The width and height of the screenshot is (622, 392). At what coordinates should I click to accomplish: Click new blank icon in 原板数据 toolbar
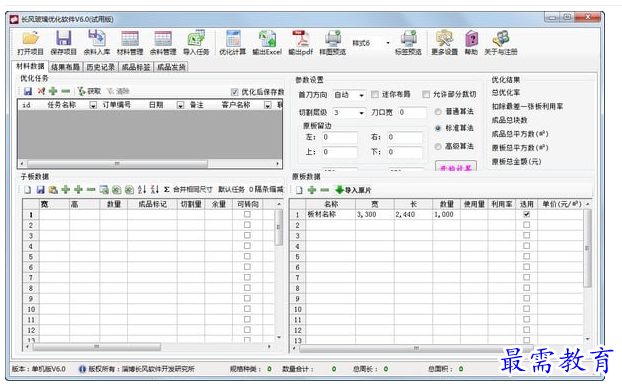point(299,190)
